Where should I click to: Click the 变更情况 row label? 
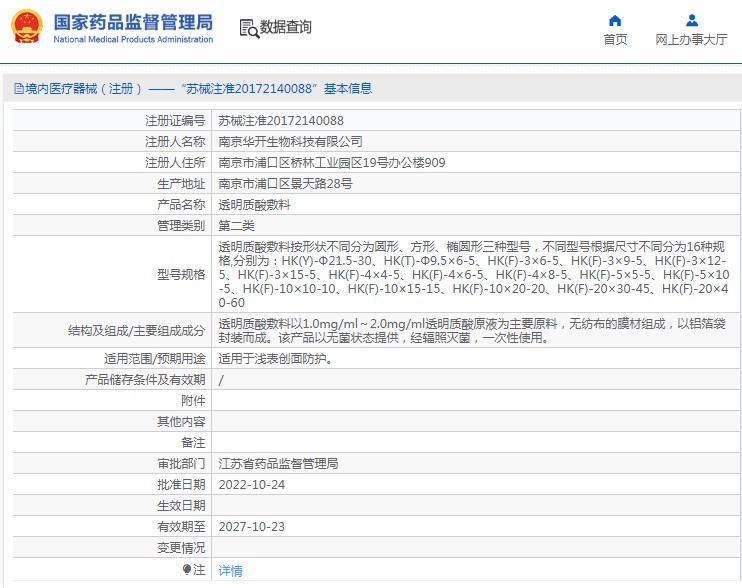181,548
